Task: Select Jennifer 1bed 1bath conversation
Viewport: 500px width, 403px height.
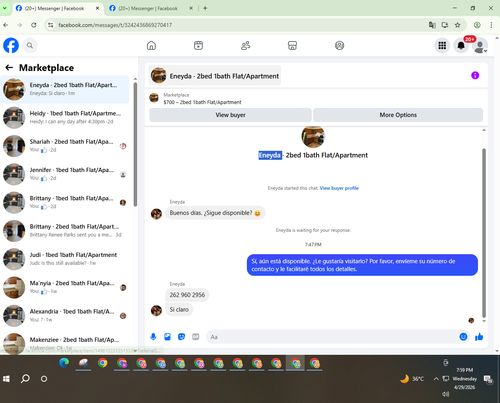Action: [x=65, y=174]
